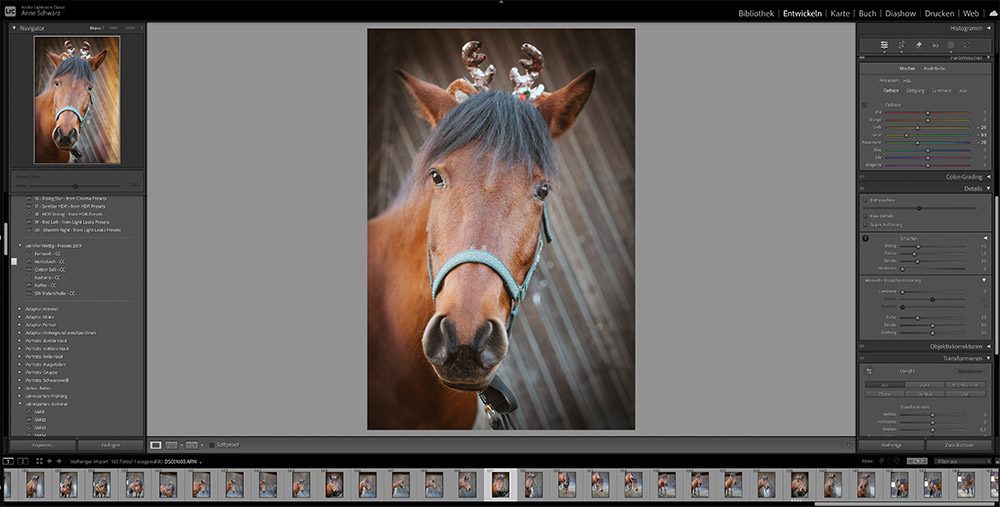The width and height of the screenshot is (1000, 507).
Task: Go back with the left arrow icon
Action: [50, 461]
